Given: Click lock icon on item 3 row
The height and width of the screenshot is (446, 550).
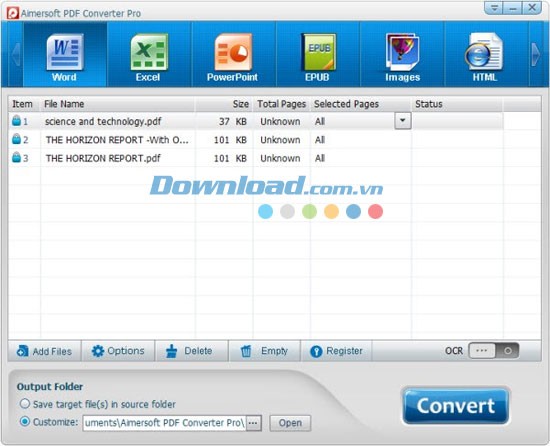Looking at the screenshot, I should (x=16, y=157).
